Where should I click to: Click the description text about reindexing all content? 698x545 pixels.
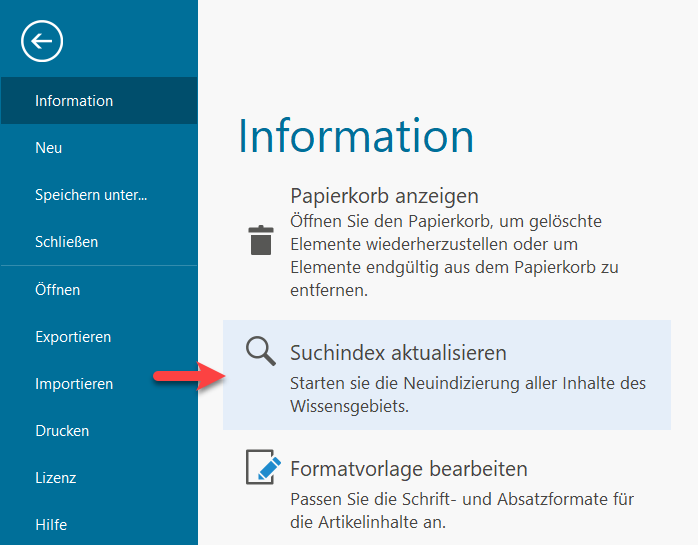coord(467,394)
